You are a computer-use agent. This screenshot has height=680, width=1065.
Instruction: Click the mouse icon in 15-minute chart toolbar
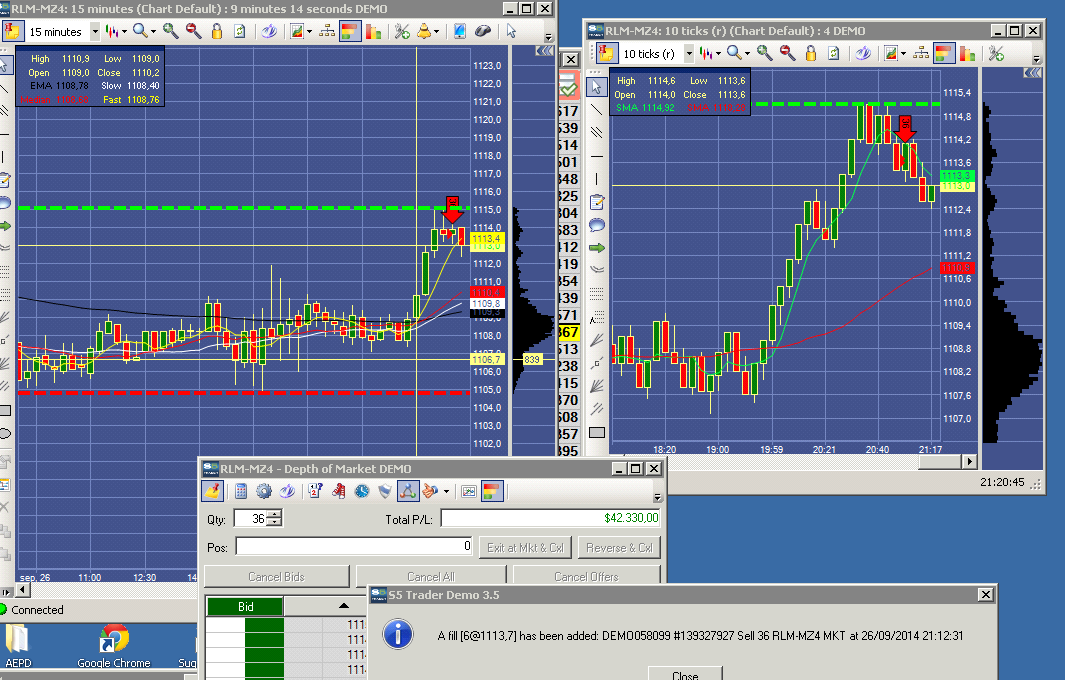[x=482, y=31]
